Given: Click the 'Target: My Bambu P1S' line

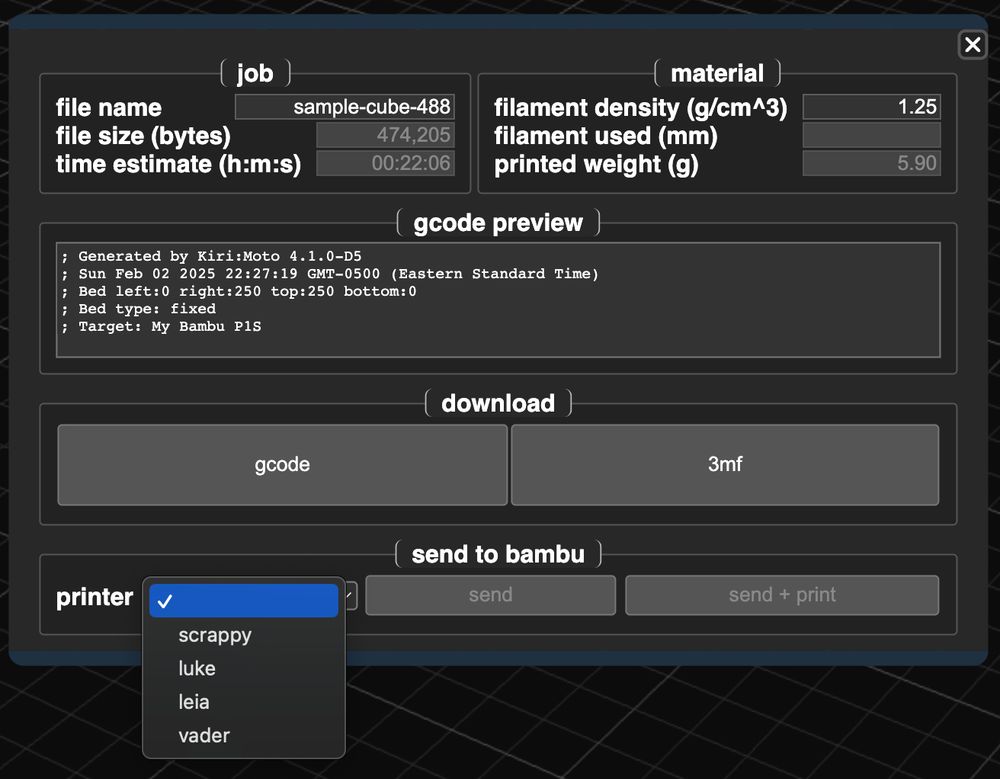Looking at the screenshot, I should coord(161,327).
